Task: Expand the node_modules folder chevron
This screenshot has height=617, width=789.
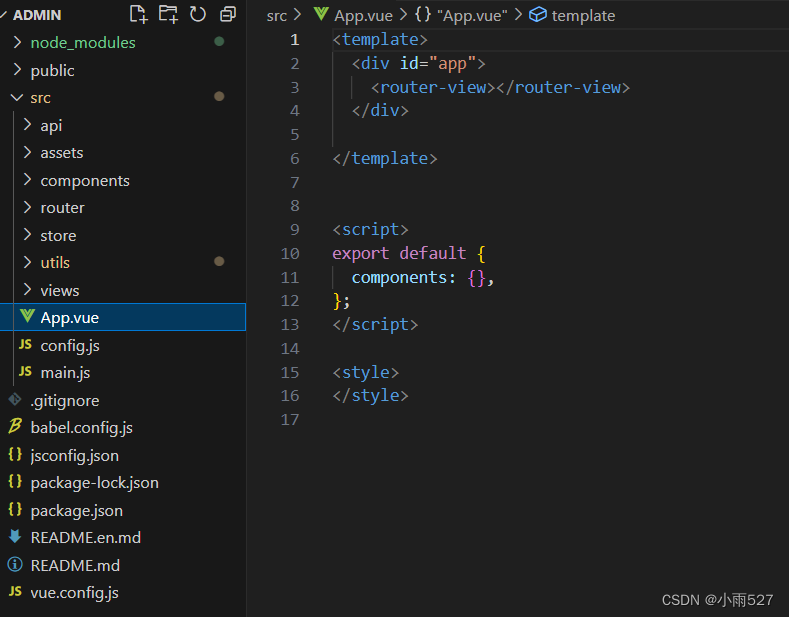Action: pos(17,42)
